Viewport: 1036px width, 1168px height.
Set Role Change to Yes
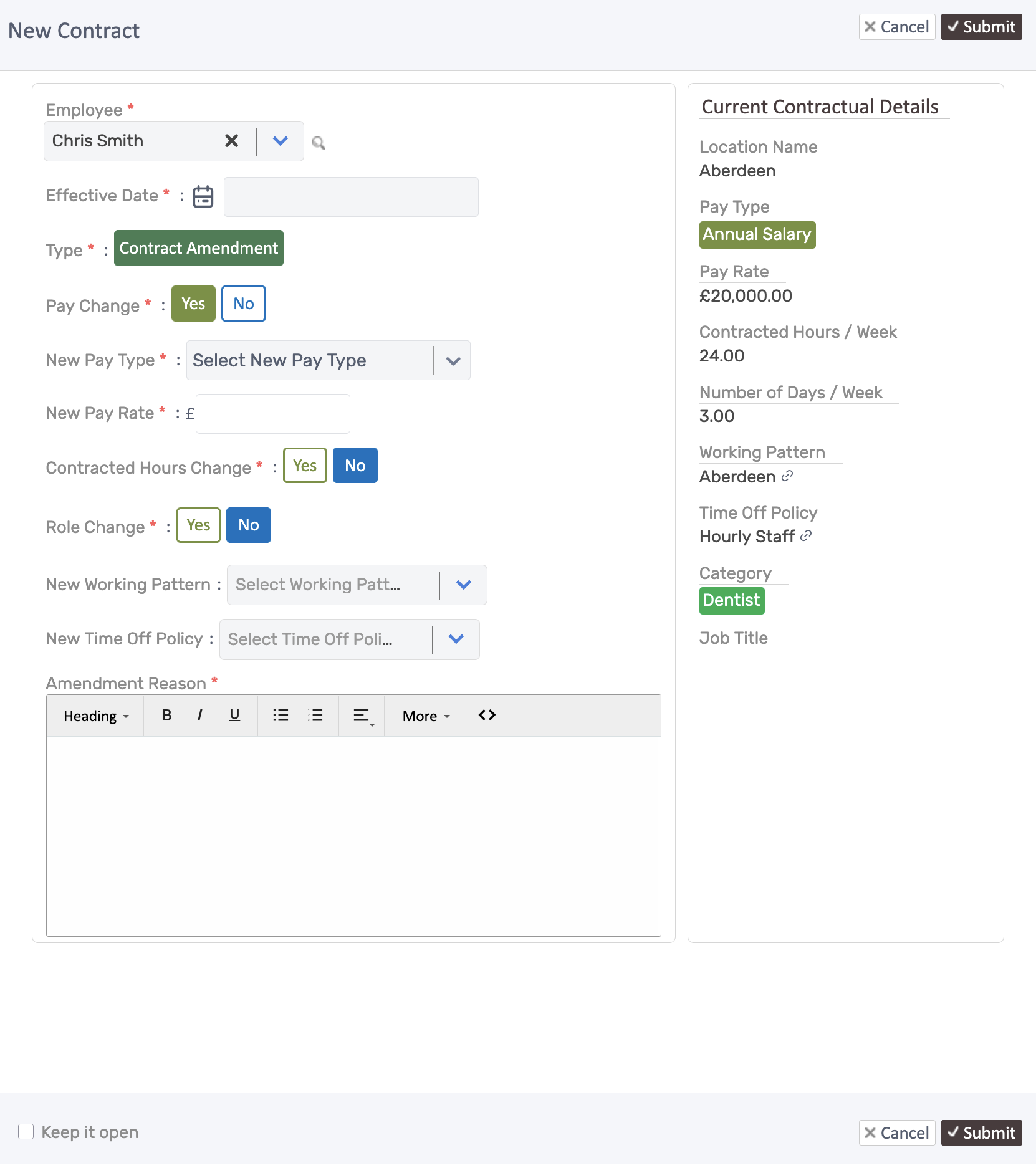pos(198,525)
